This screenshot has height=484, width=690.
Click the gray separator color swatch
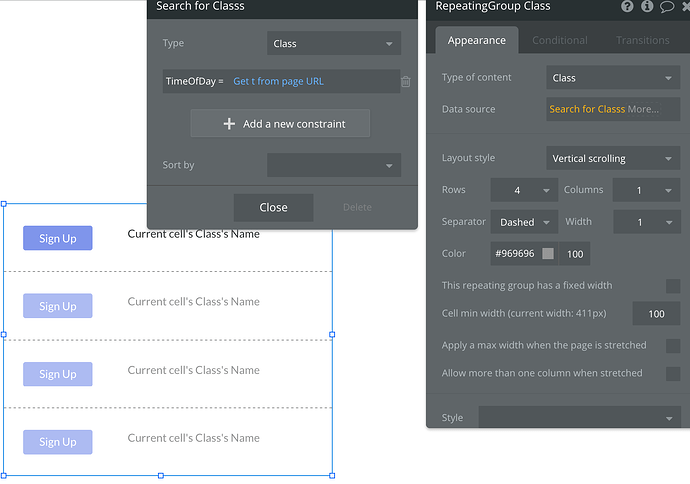548,253
